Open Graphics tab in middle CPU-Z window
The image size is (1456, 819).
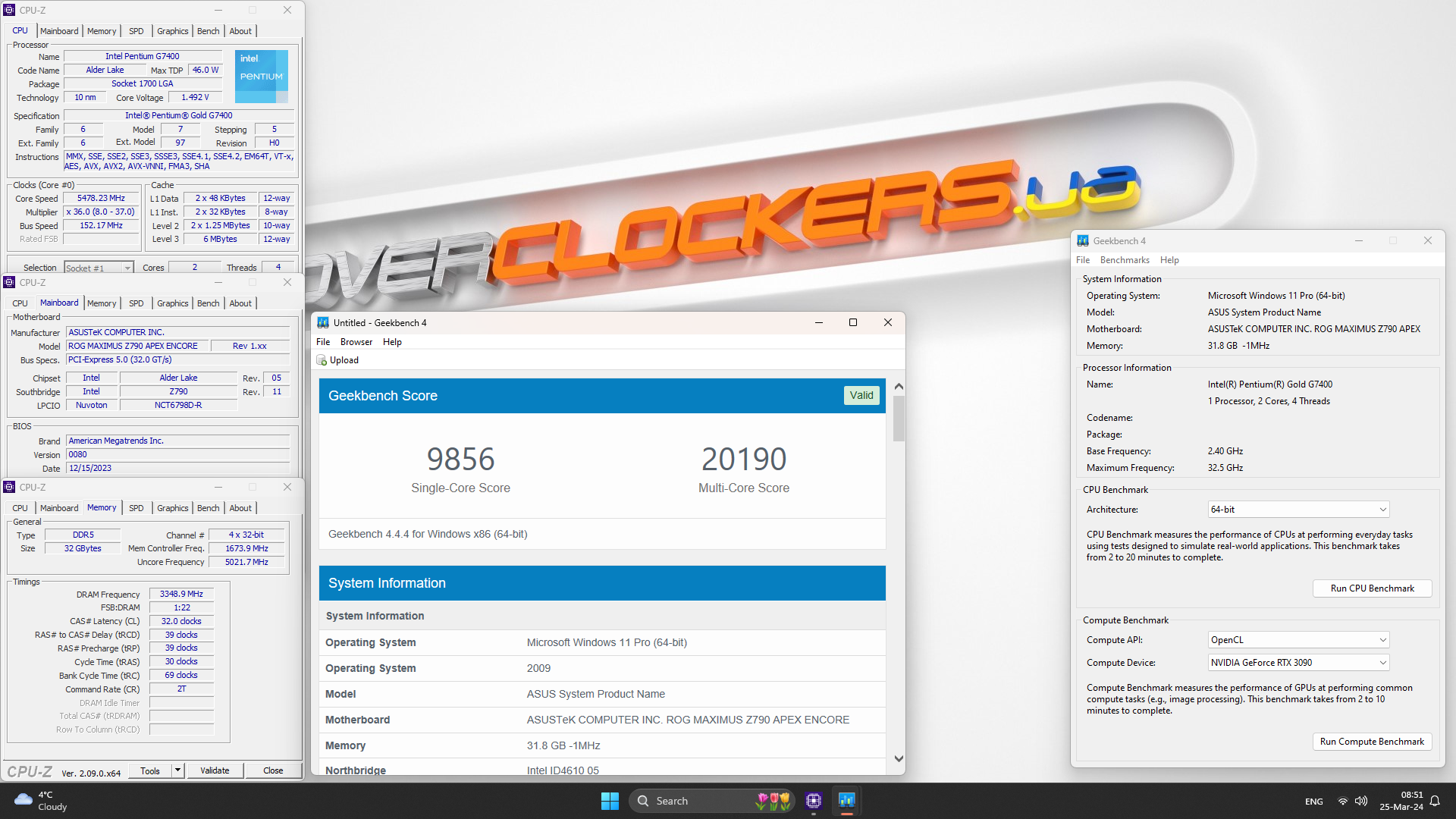(x=173, y=303)
